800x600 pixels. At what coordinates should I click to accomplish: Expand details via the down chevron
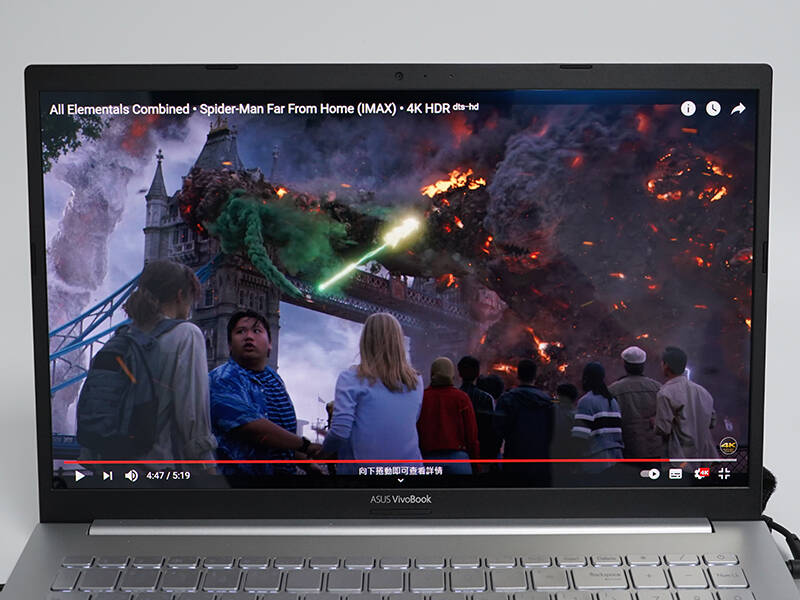coord(401,480)
